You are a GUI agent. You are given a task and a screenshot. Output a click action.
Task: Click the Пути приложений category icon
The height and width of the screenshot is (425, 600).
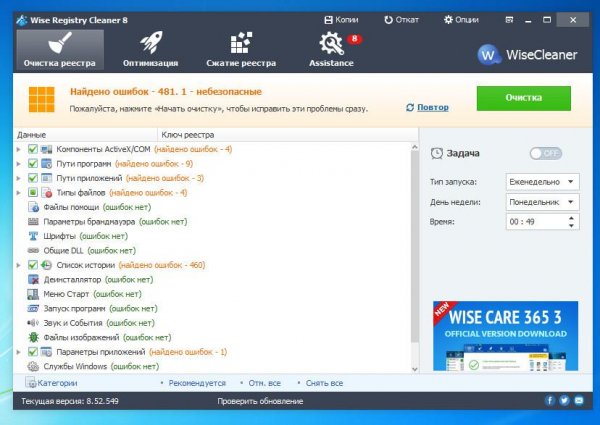click(46, 178)
